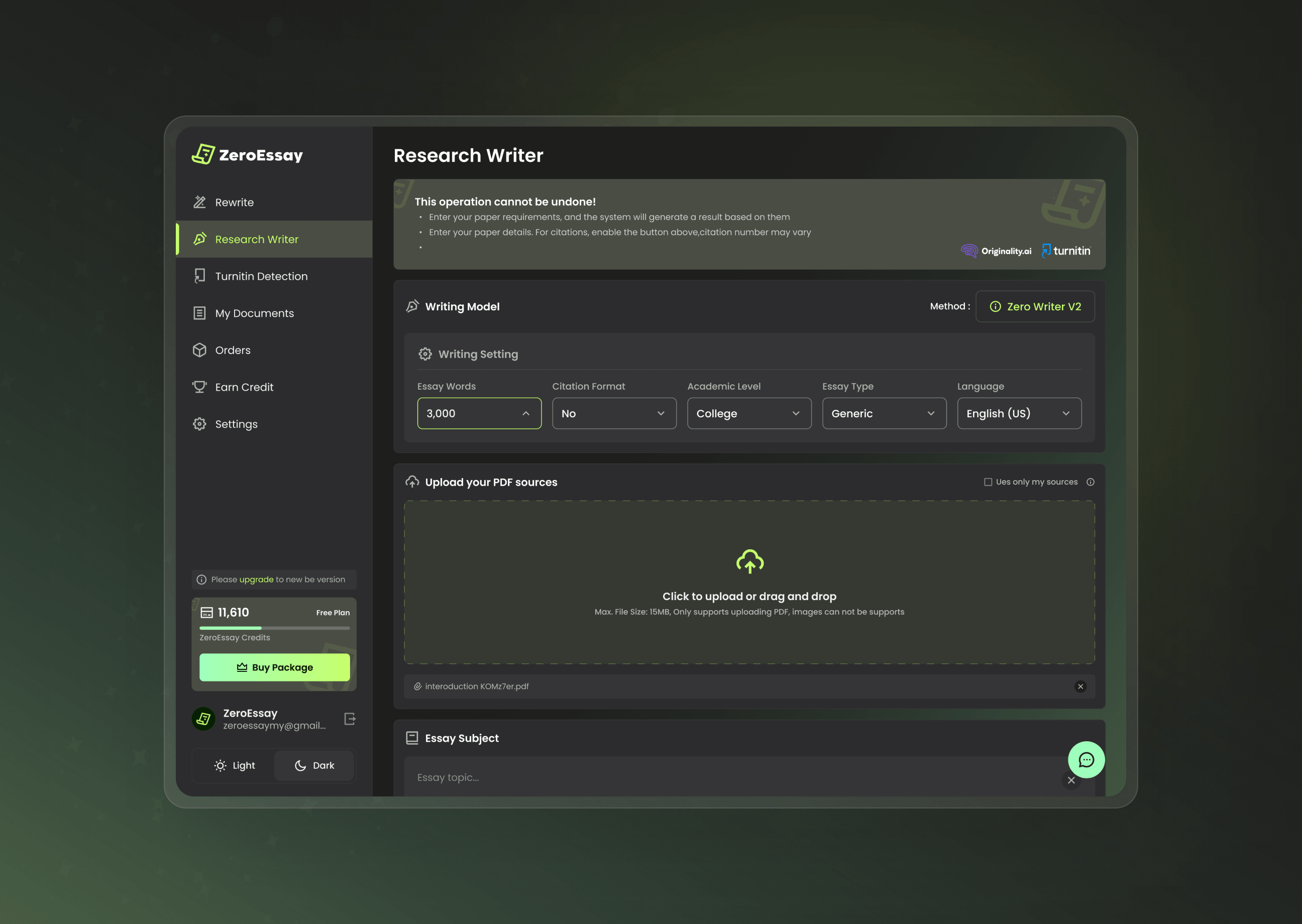Switch to Dark theme
The width and height of the screenshot is (1302, 924).
314,765
